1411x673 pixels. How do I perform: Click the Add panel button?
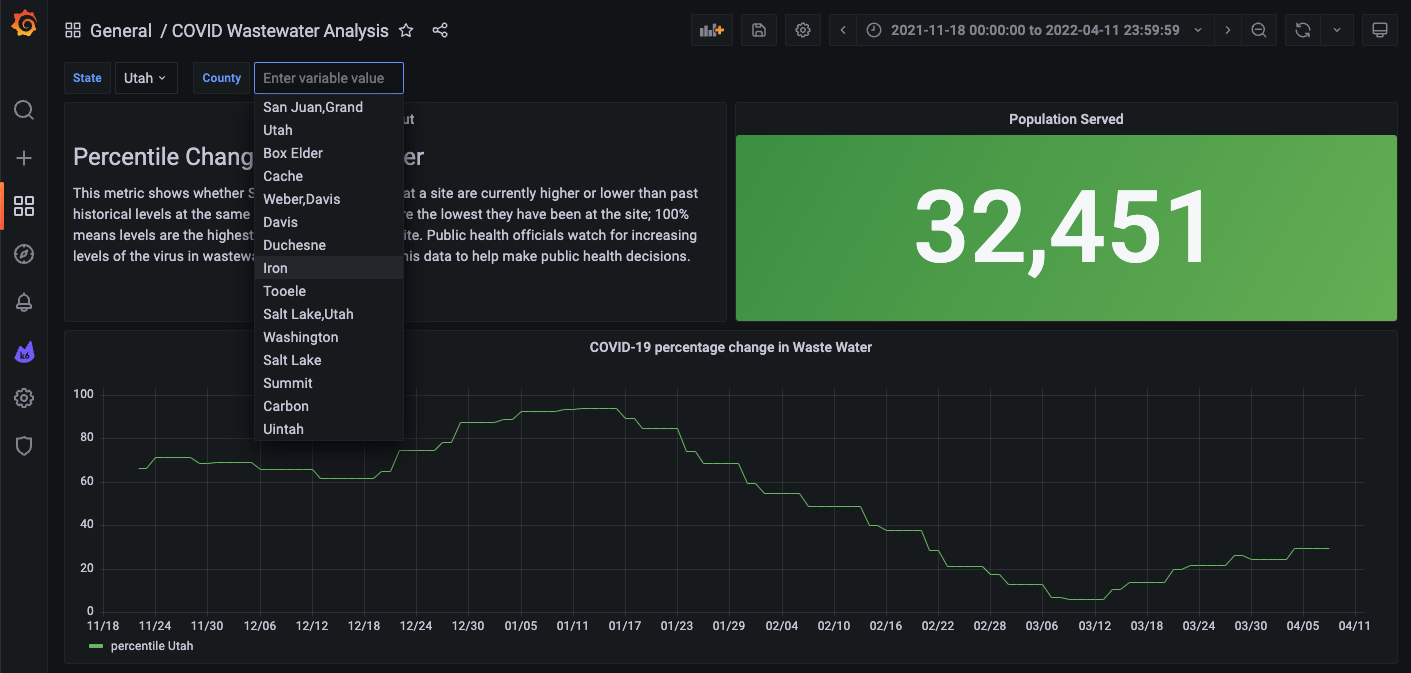(712, 30)
